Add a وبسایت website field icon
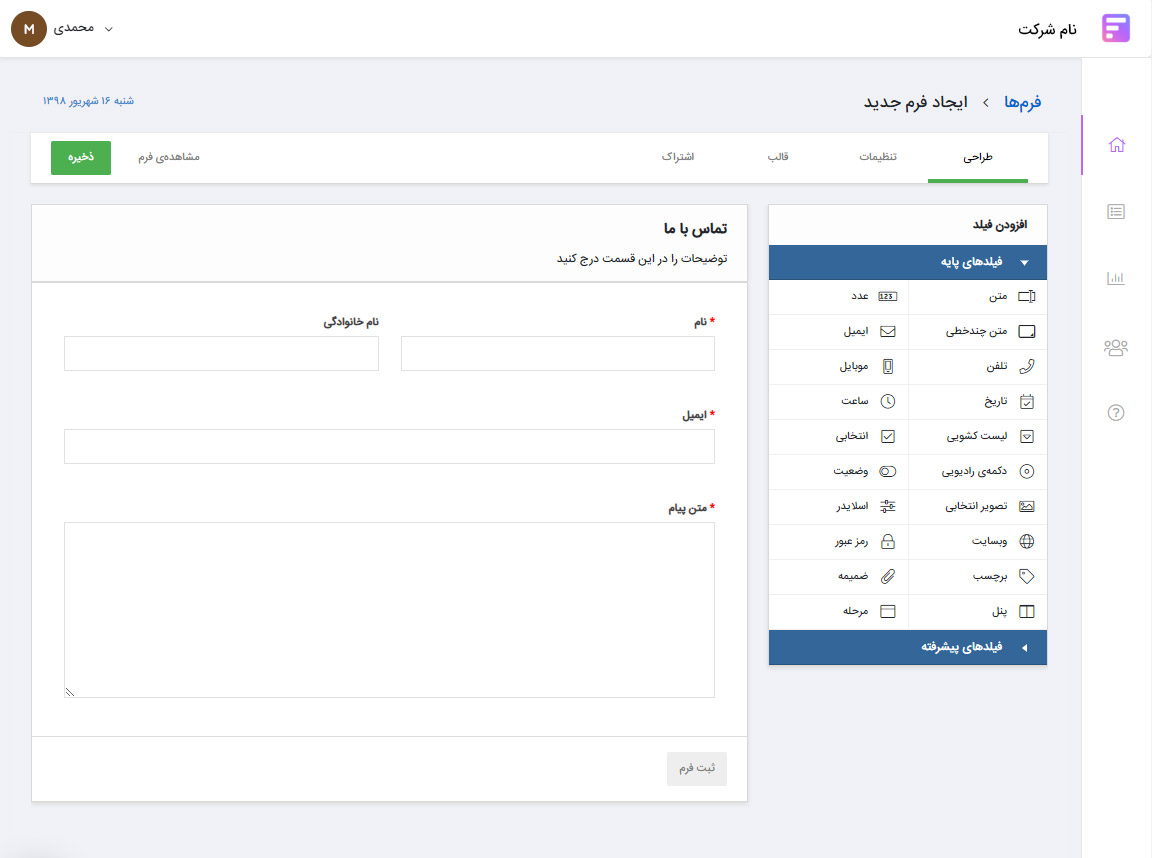The height and width of the screenshot is (858, 1152). [1027, 541]
